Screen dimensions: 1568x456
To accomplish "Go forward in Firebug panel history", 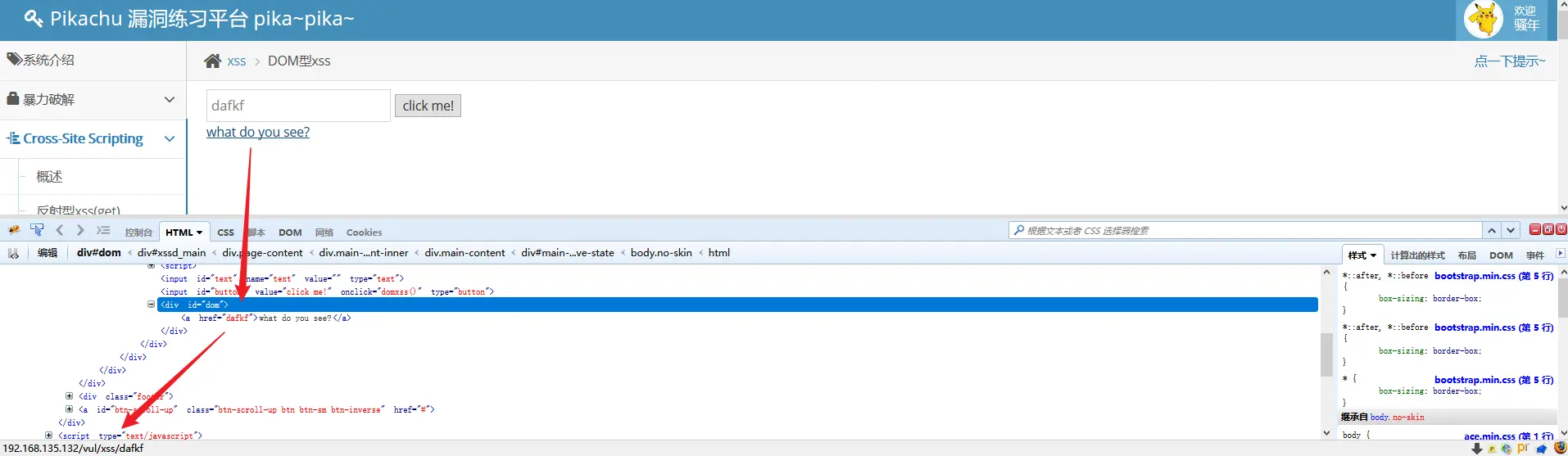I will tap(80, 231).
